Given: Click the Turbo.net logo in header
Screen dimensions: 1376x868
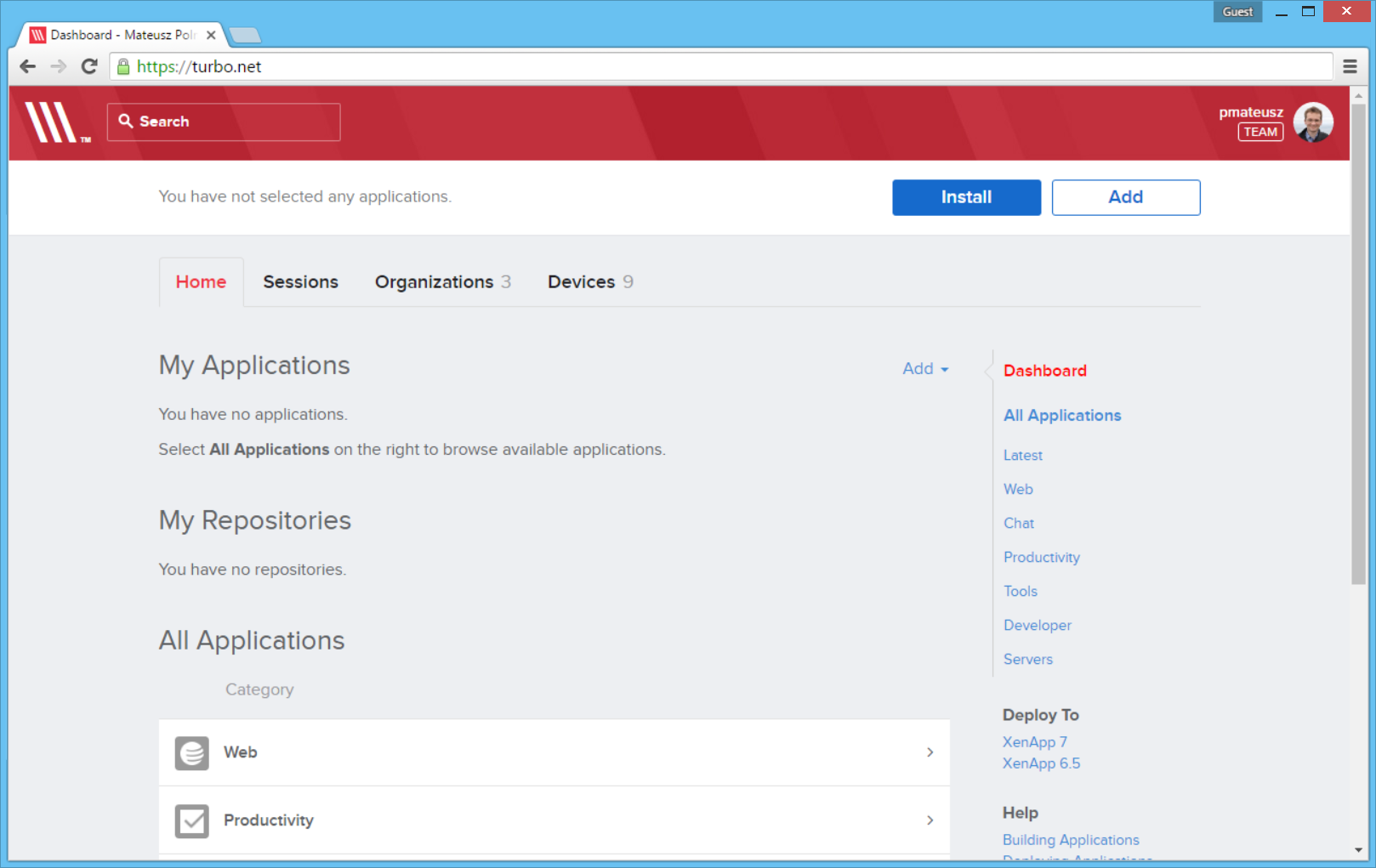Looking at the screenshot, I should pyautogui.click(x=57, y=122).
